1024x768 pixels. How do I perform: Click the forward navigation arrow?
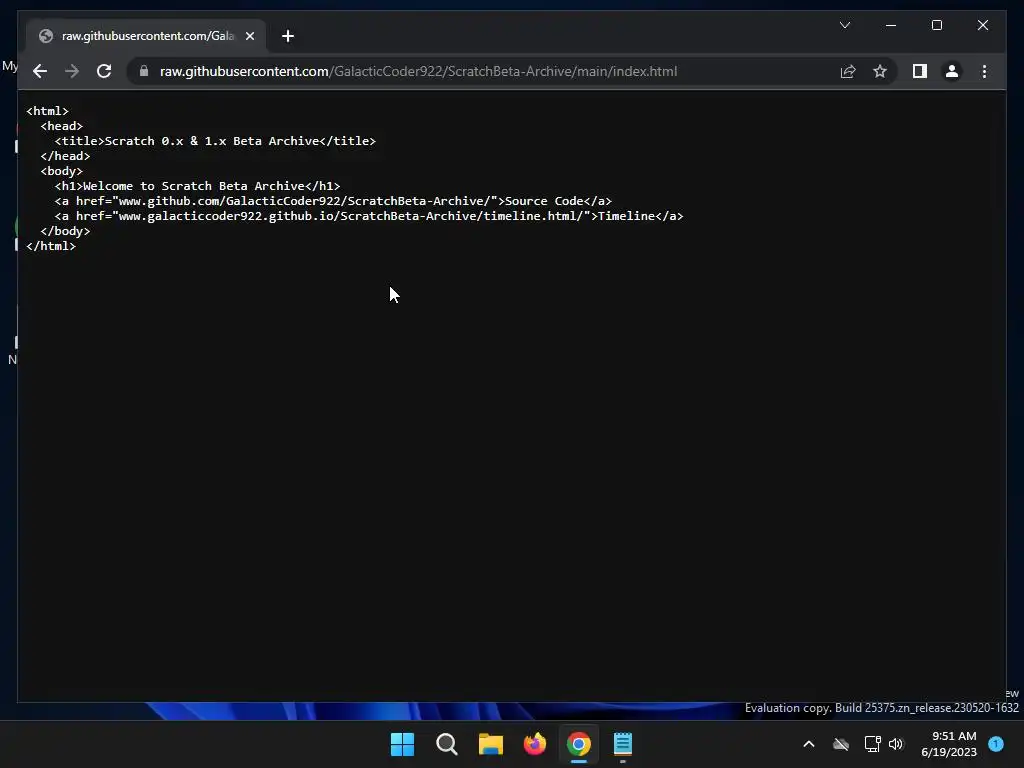pos(72,71)
